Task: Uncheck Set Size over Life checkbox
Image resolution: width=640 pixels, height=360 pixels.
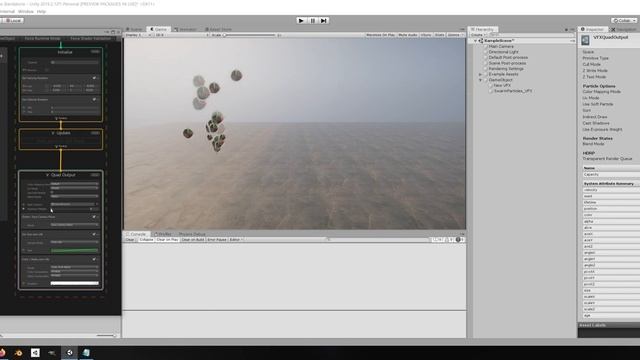Action: pyautogui.click(x=94, y=235)
